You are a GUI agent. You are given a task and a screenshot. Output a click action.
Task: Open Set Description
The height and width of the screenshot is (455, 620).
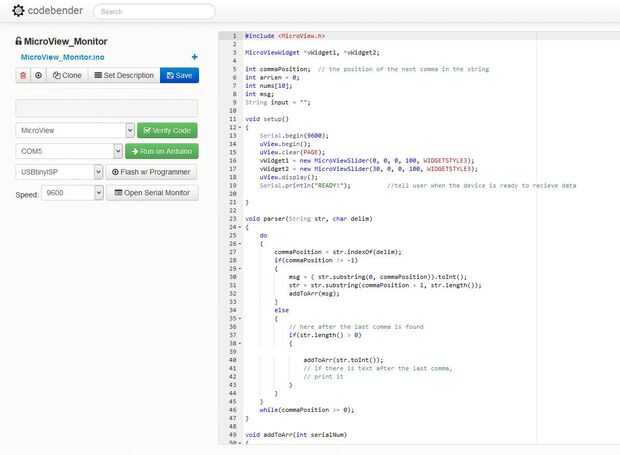(x=124, y=75)
